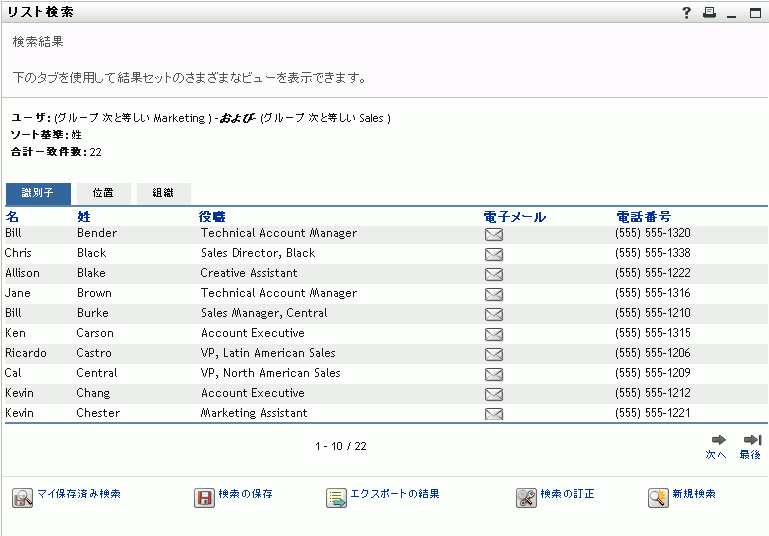Sort by the 名 column header

[12, 217]
